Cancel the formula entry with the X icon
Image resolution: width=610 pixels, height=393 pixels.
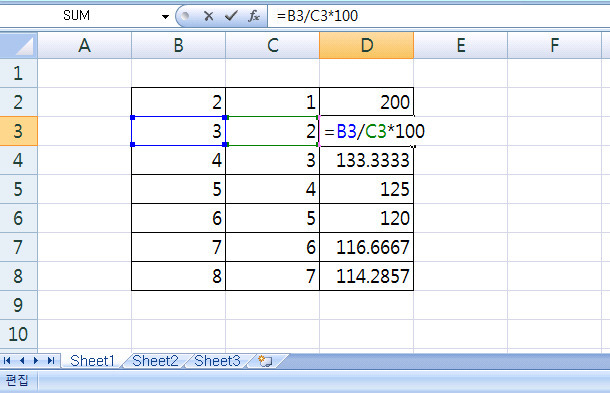[x=209, y=16]
